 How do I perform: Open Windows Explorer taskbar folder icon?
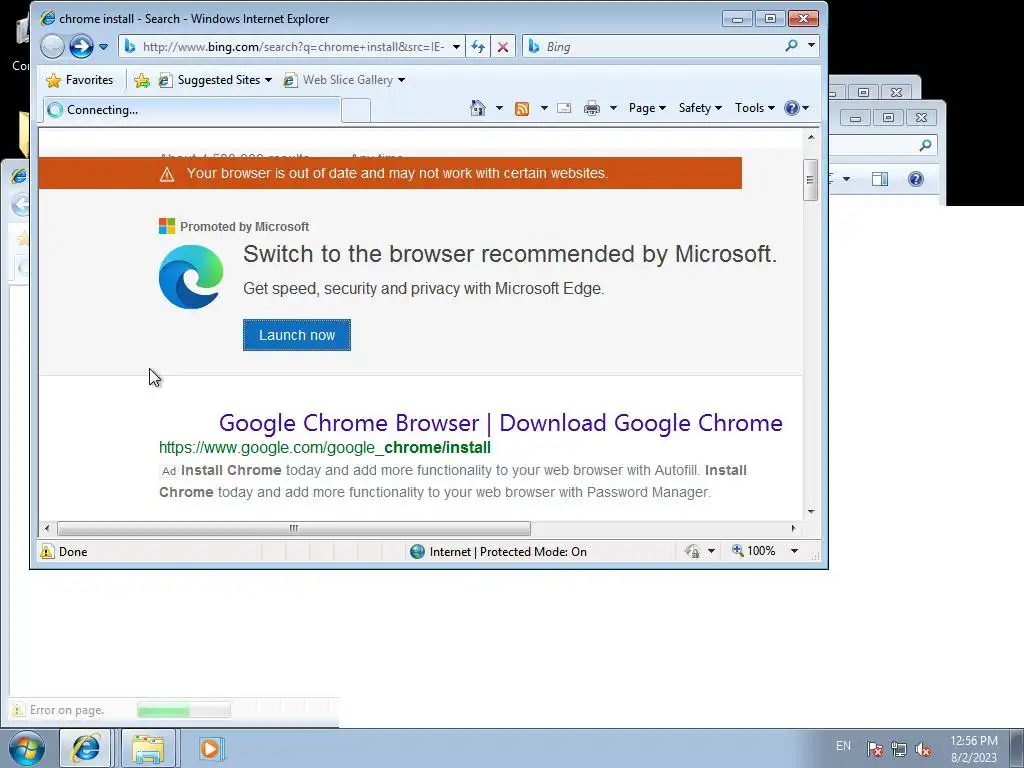[148, 748]
